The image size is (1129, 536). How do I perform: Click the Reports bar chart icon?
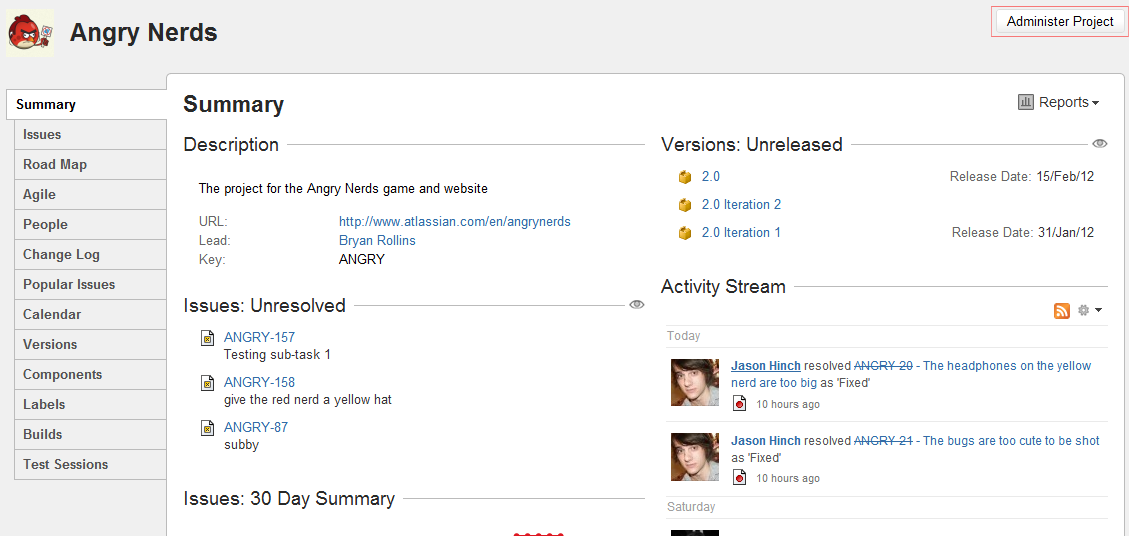pos(1025,102)
